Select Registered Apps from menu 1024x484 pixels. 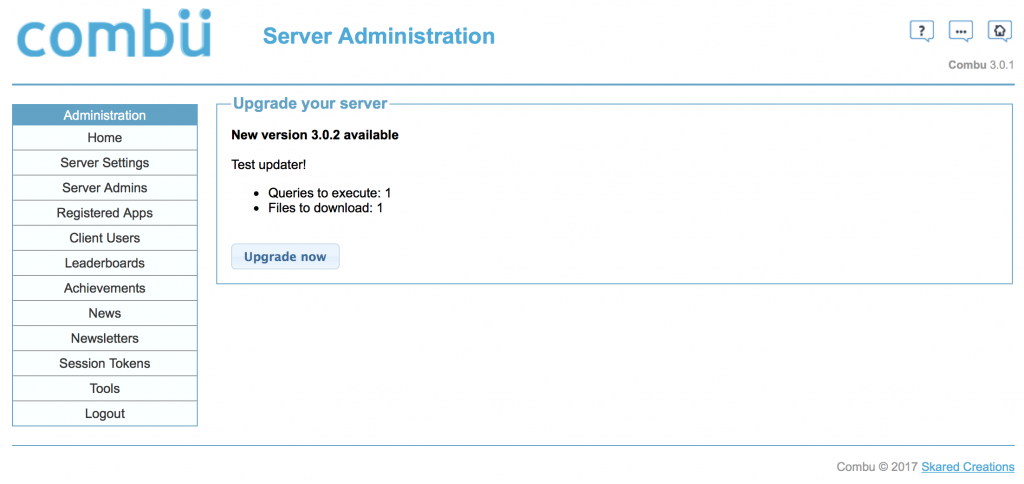click(x=104, y=213)
